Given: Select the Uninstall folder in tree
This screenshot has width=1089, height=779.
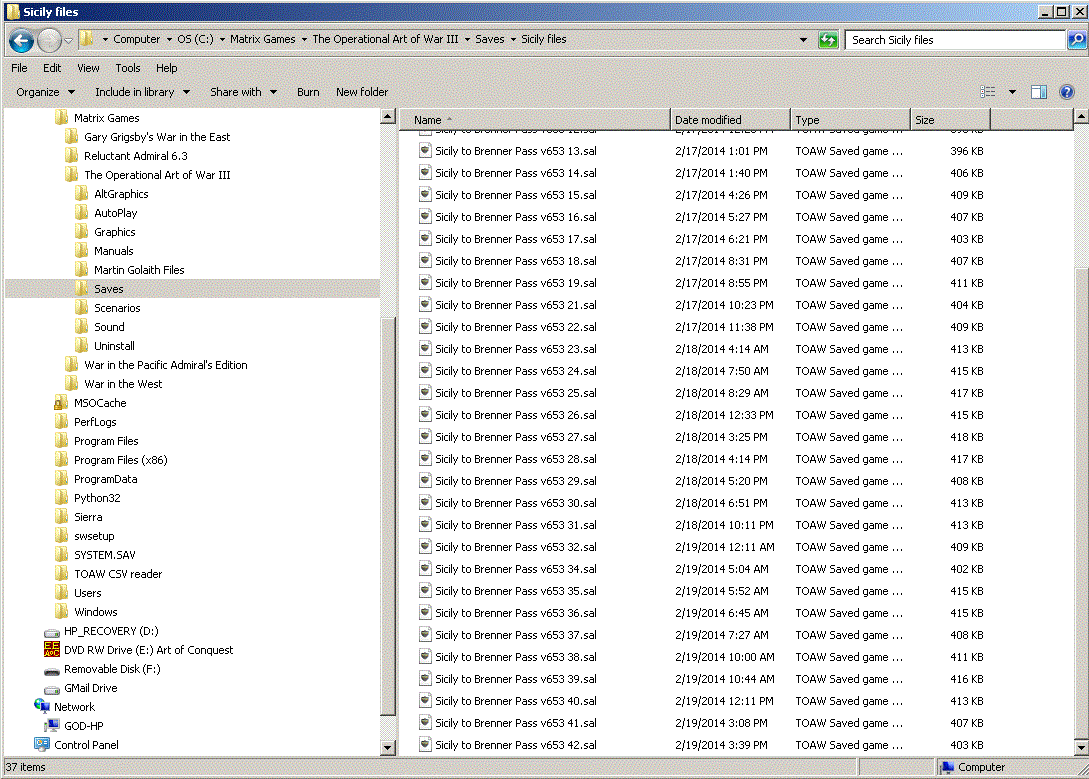Looking at the screenshot, I should pos(114,346).
